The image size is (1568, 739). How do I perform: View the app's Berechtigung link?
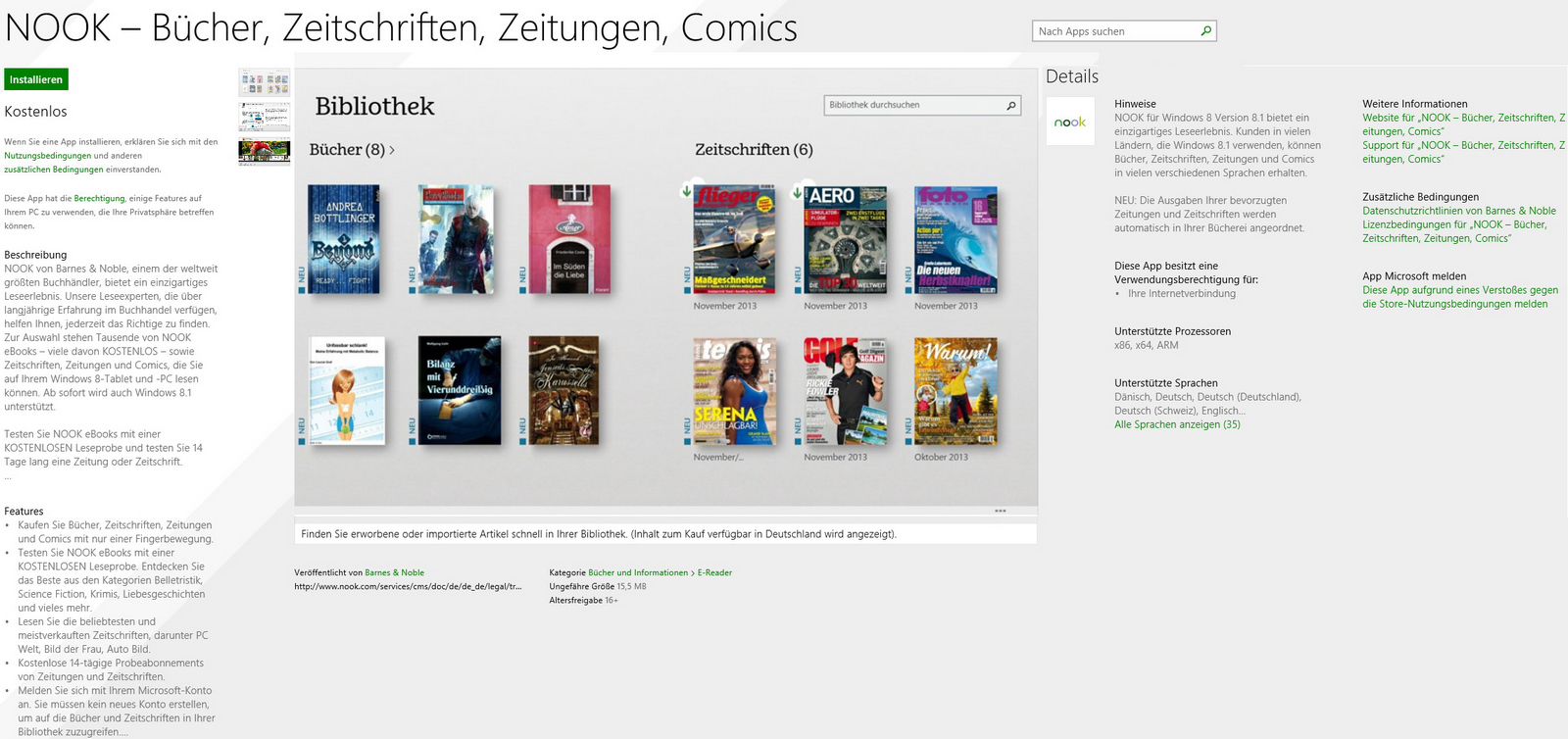[99, 198]
